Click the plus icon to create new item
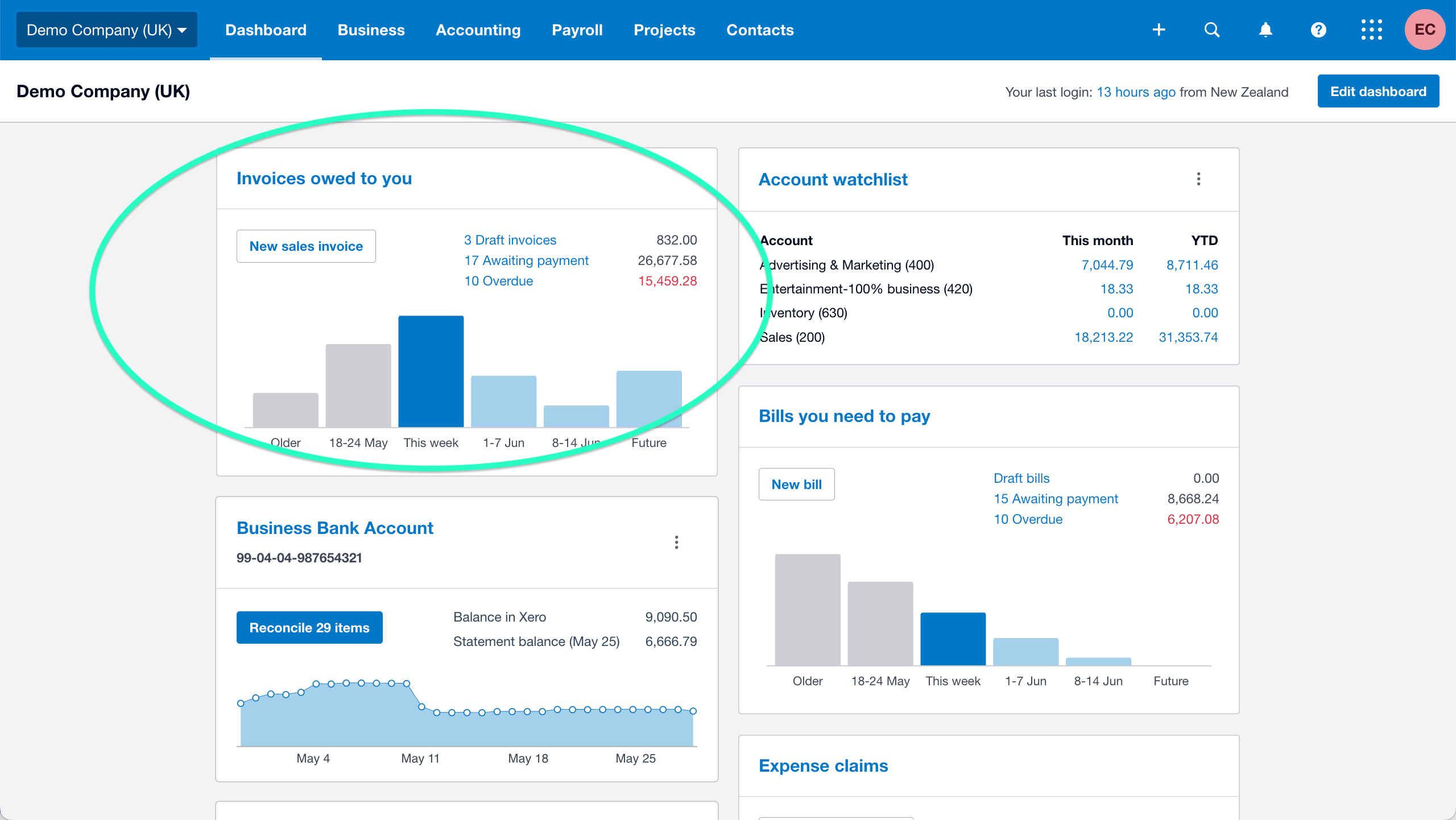 coord(1159,30)
